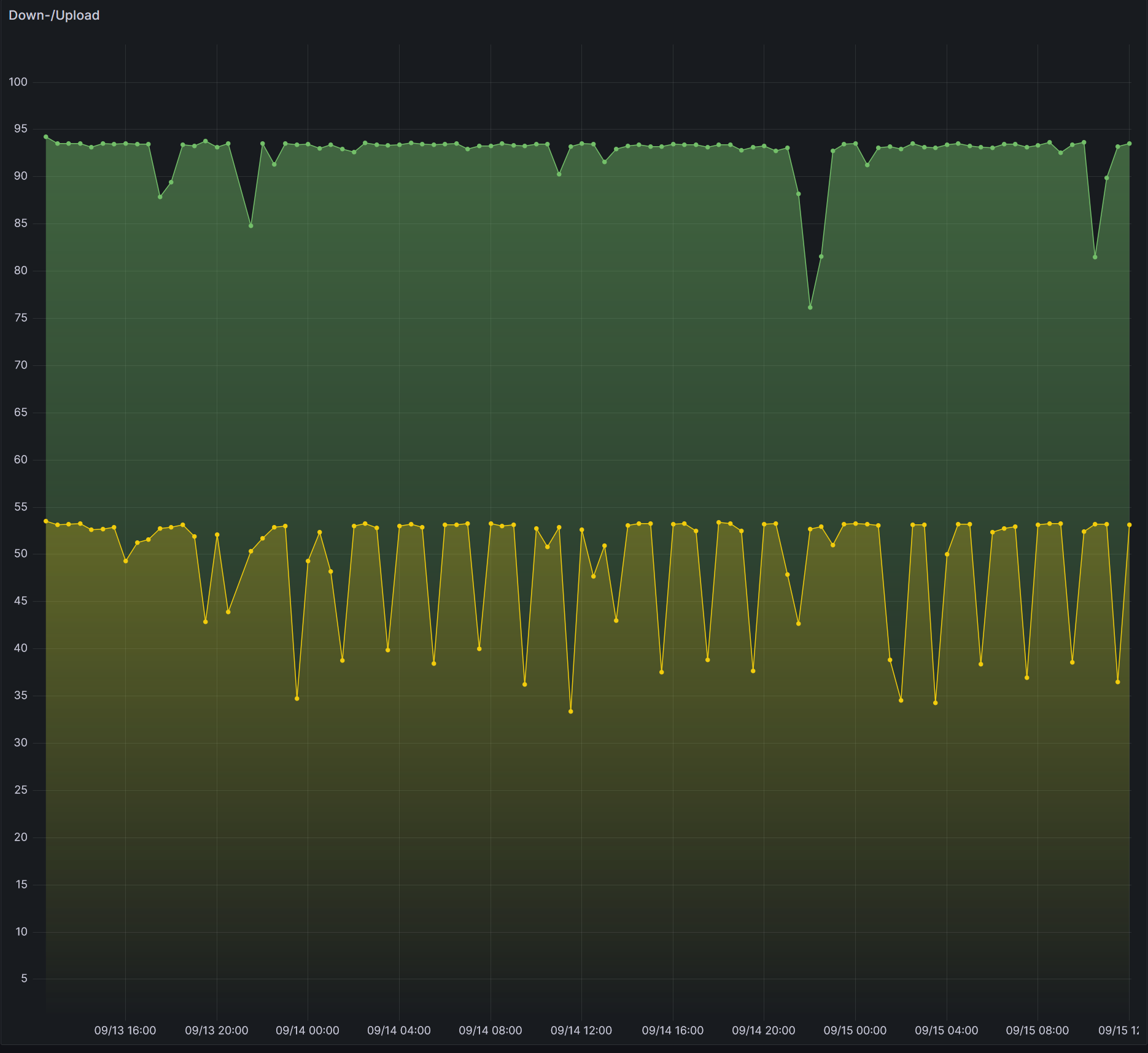This screenshot has width=1148, height=1053.
Task: Click the 09/15 00:00 time axis label
Action: point(855,1031)
